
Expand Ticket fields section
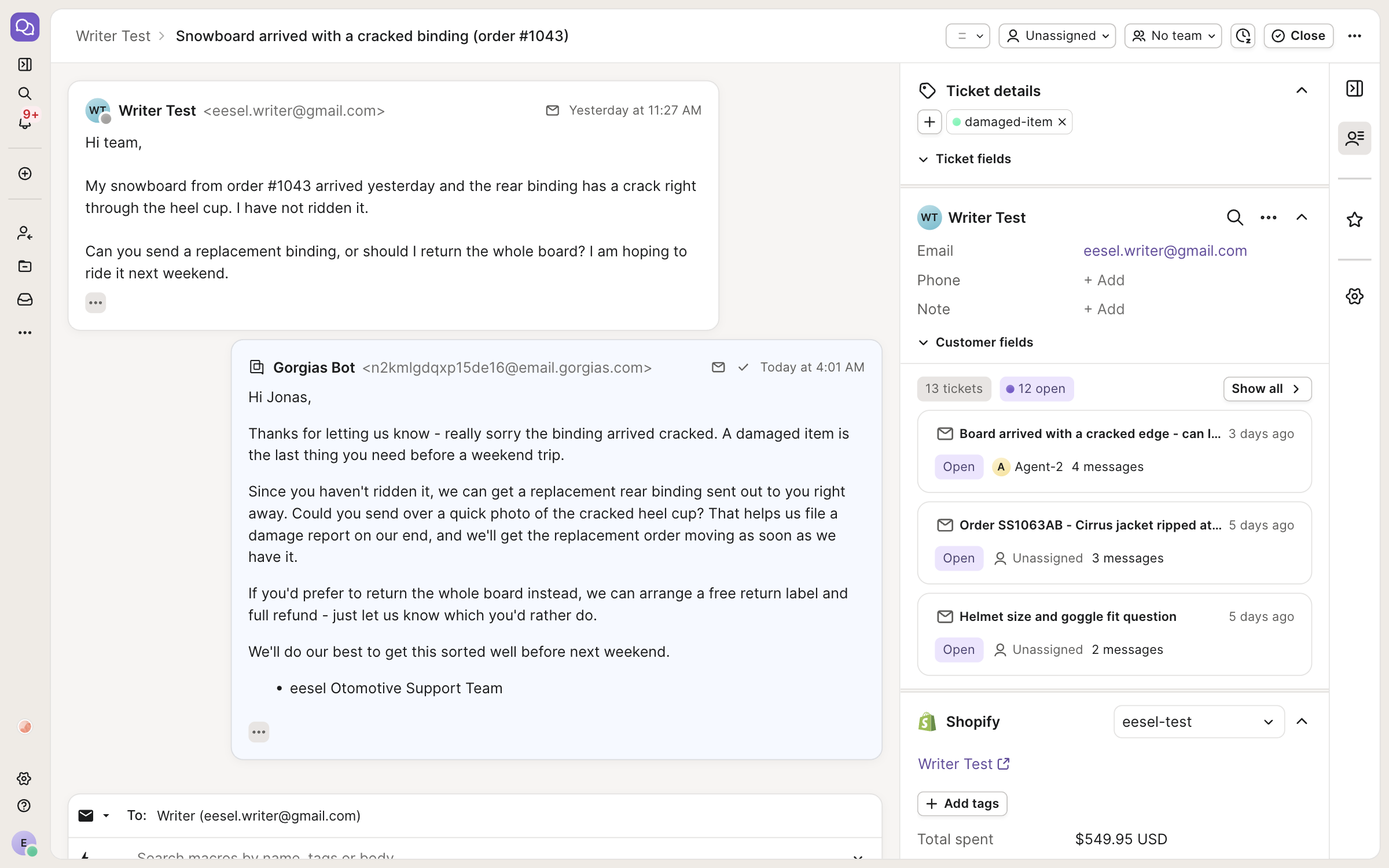[x=965, y=159]
